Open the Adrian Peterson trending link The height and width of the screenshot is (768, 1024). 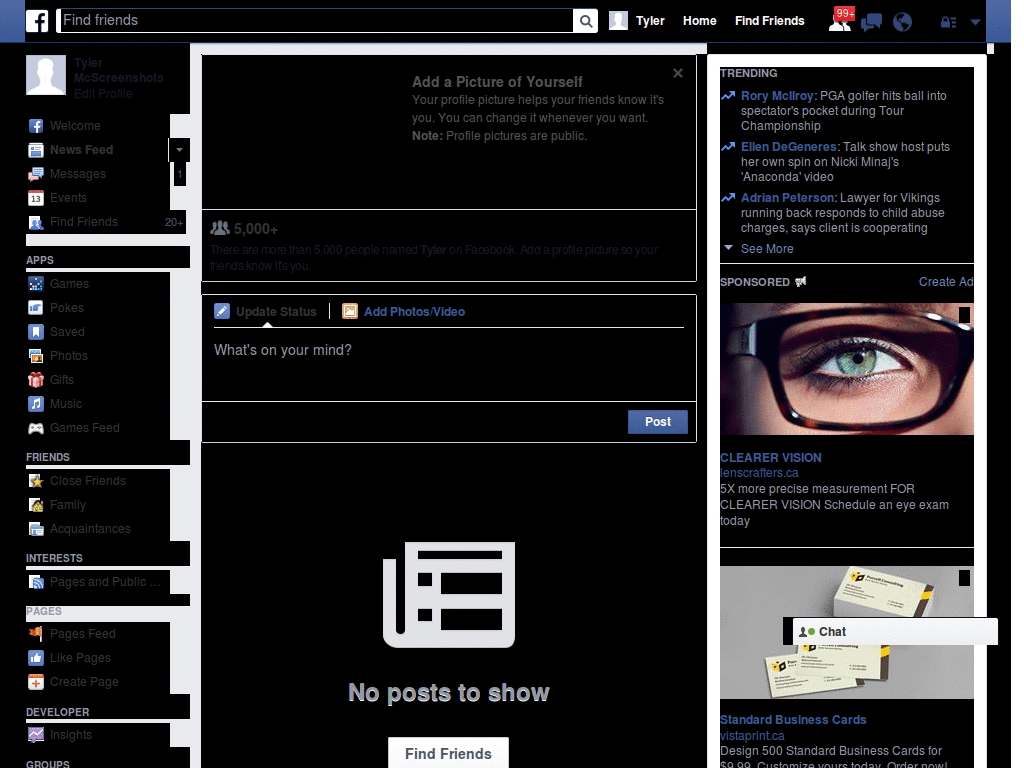[788, 198]
